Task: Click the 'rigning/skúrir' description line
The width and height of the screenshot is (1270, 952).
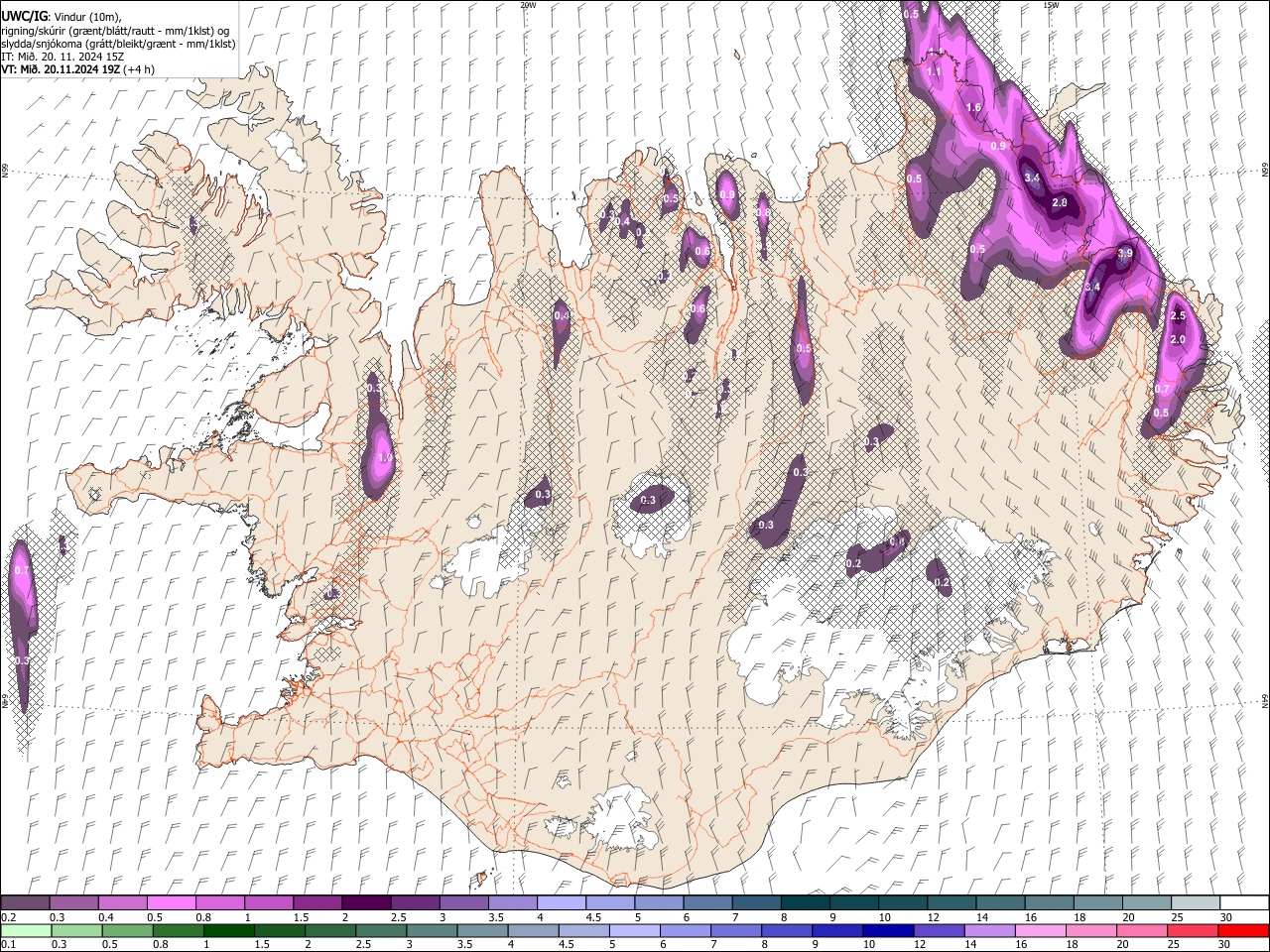Action: tap(114, 31)
